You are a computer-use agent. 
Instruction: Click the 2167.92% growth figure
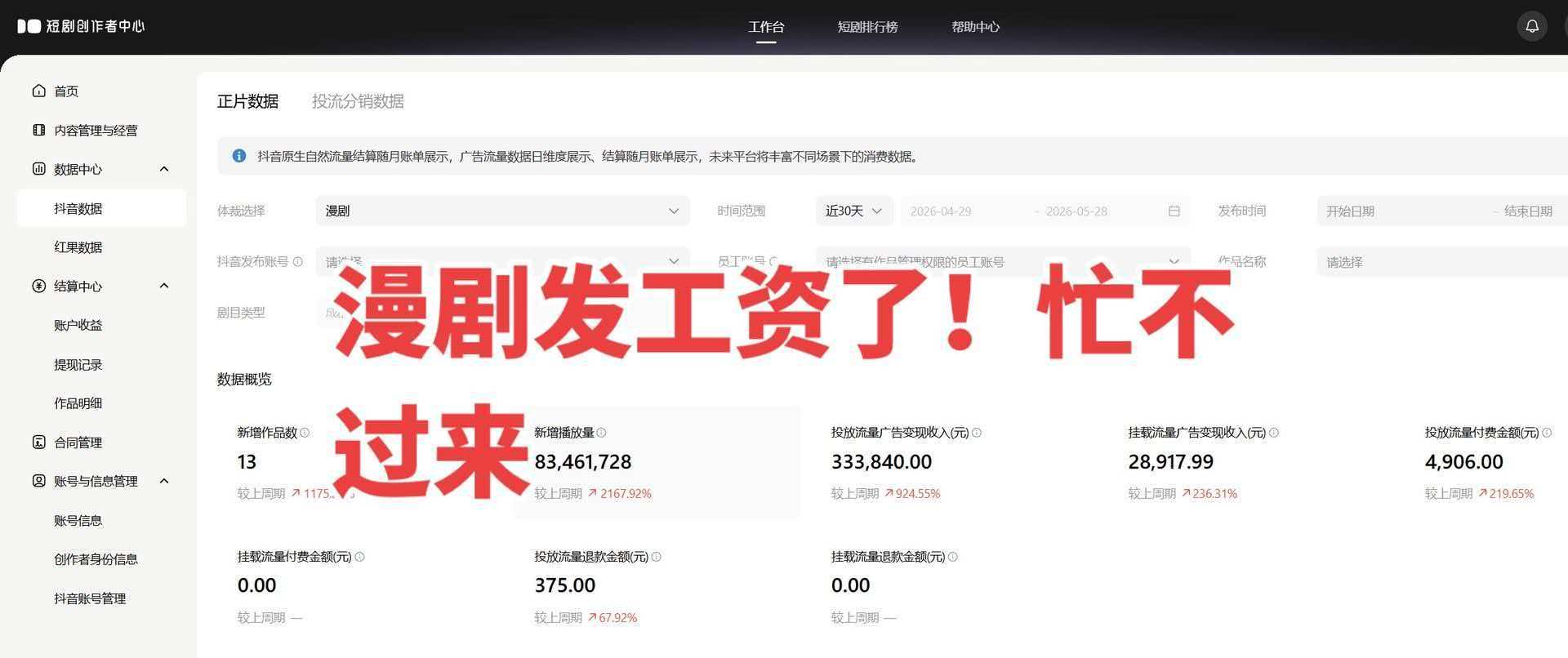(626, 493)
